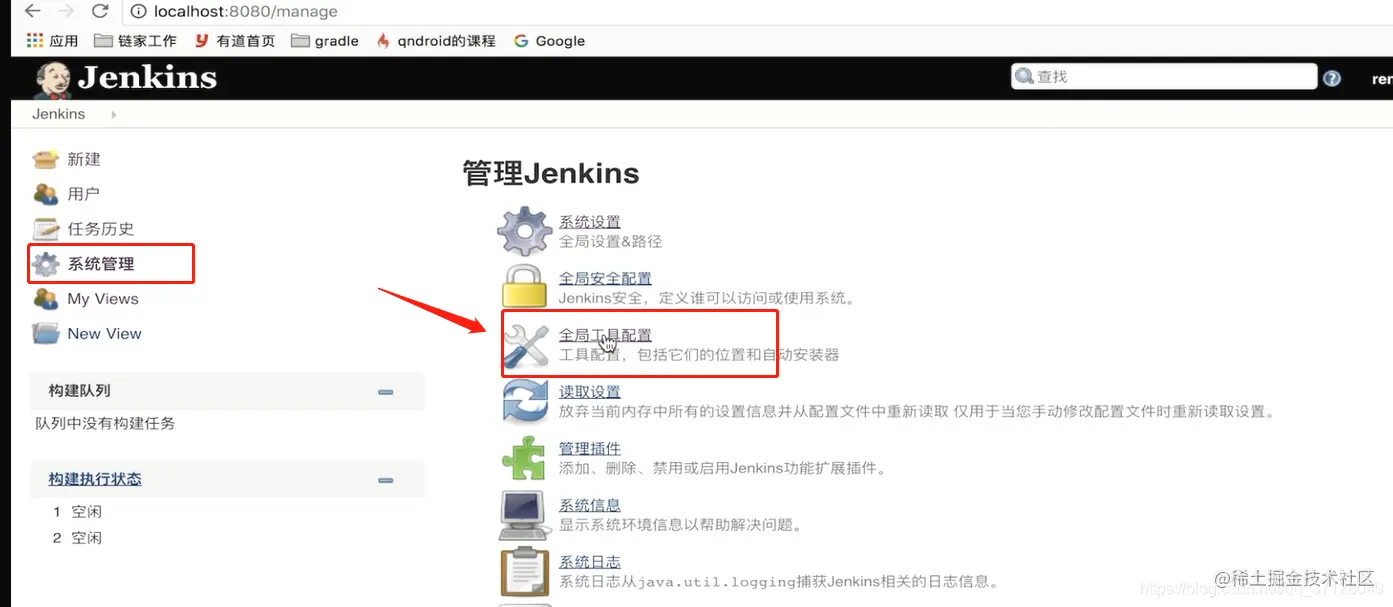The image size is (1393, 607).
Task: Open the 应用 apps bookmark icon
Action: pos(35,41)
